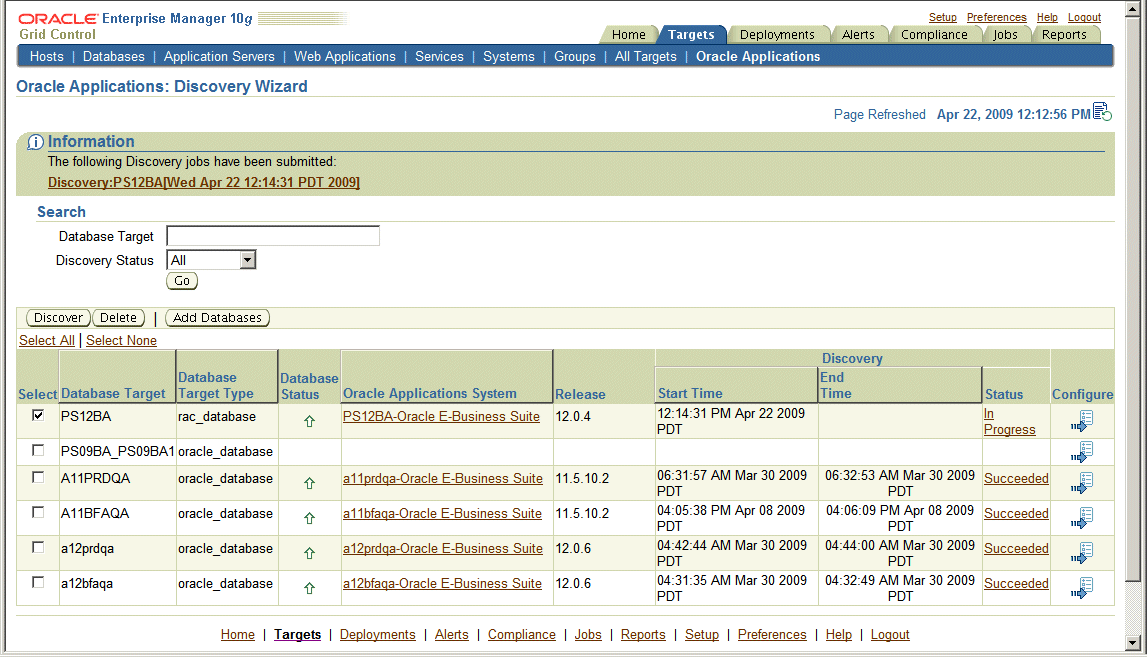Uncheck the PS12BA select checkbox
Screen dimensions: 1147x657
click(x=38, y=415)
